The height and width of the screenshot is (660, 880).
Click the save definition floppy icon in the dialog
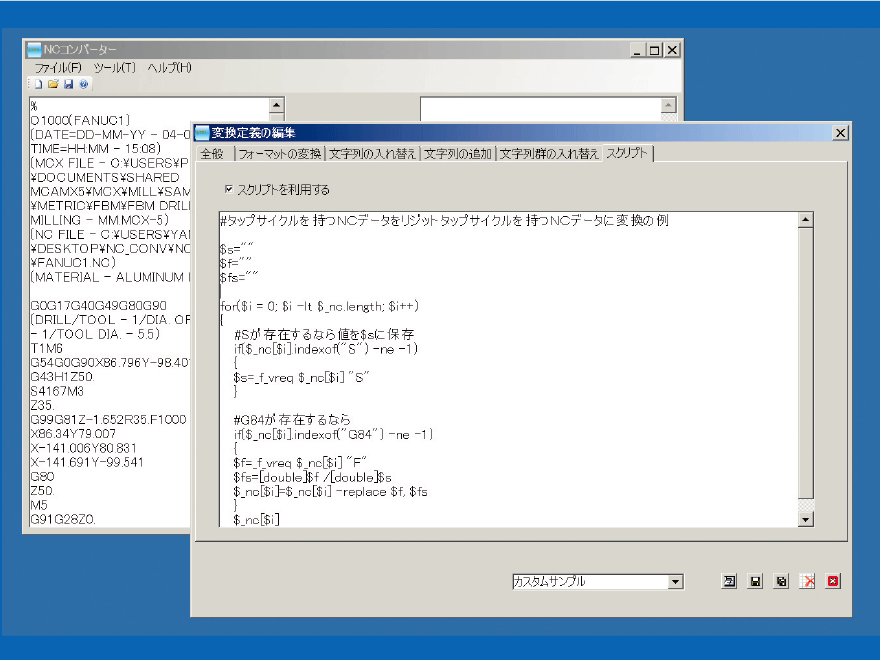pyautogui.click(x=755, y=580)
